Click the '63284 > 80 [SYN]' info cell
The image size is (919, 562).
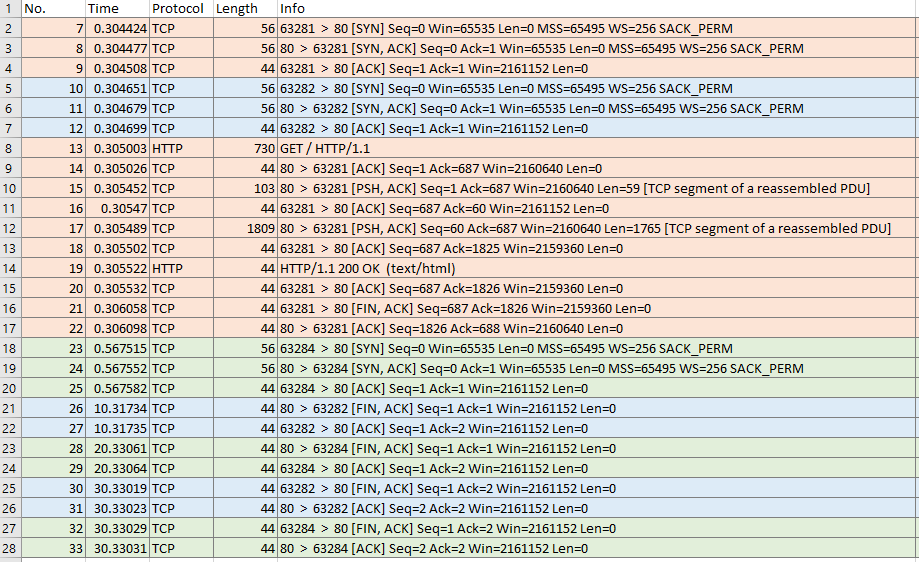tap(598, 349)
